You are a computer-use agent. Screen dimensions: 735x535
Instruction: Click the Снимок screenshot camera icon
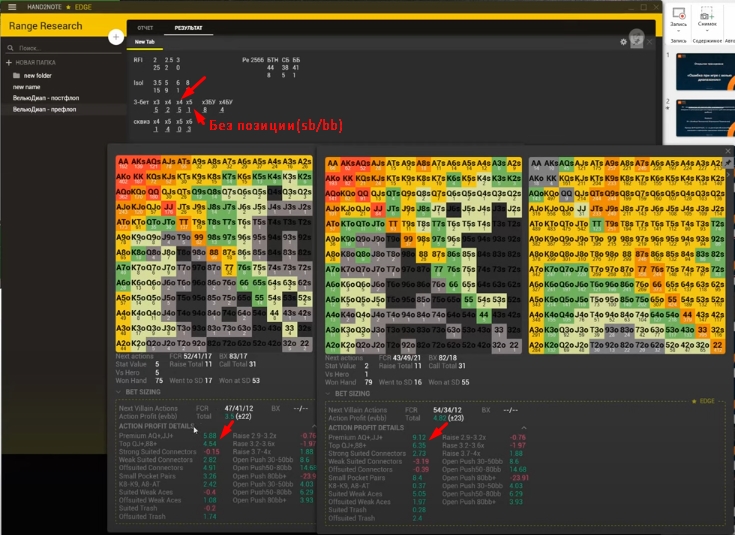(x=707, y=13)
